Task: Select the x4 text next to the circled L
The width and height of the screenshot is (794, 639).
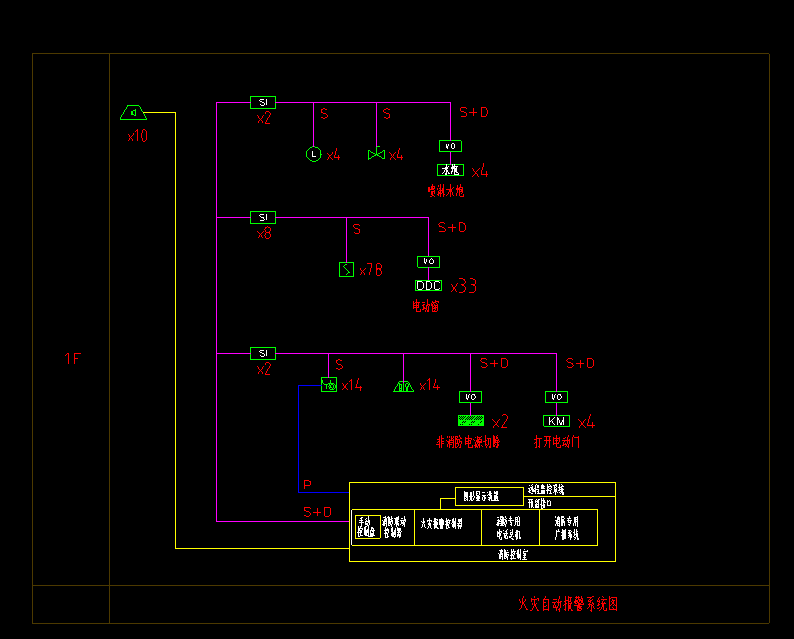Action: pyautogui.click(x=333, y=155)
